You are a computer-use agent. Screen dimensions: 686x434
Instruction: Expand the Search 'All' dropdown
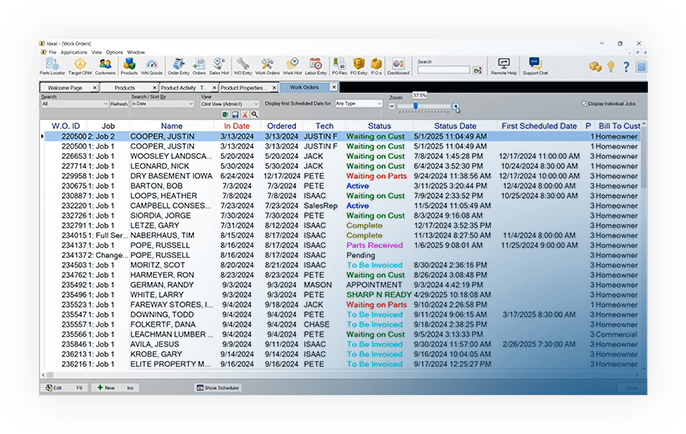tap(76, 104)
